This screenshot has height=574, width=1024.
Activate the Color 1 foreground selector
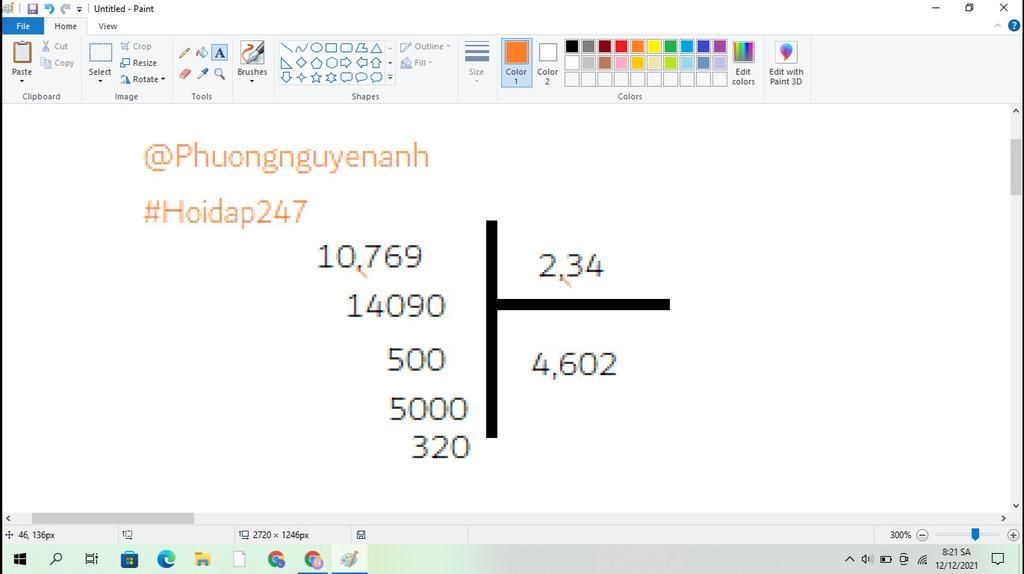click(x=516, y=63)
